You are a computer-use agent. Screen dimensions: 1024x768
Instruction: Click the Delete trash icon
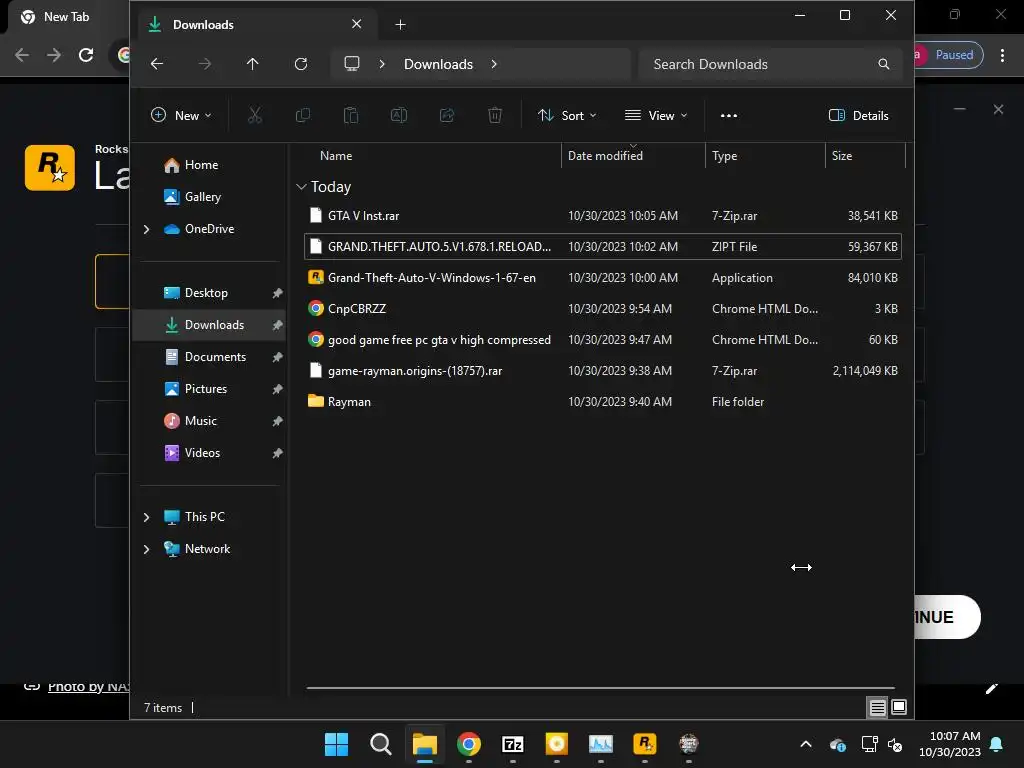click(x=495, y=116)
